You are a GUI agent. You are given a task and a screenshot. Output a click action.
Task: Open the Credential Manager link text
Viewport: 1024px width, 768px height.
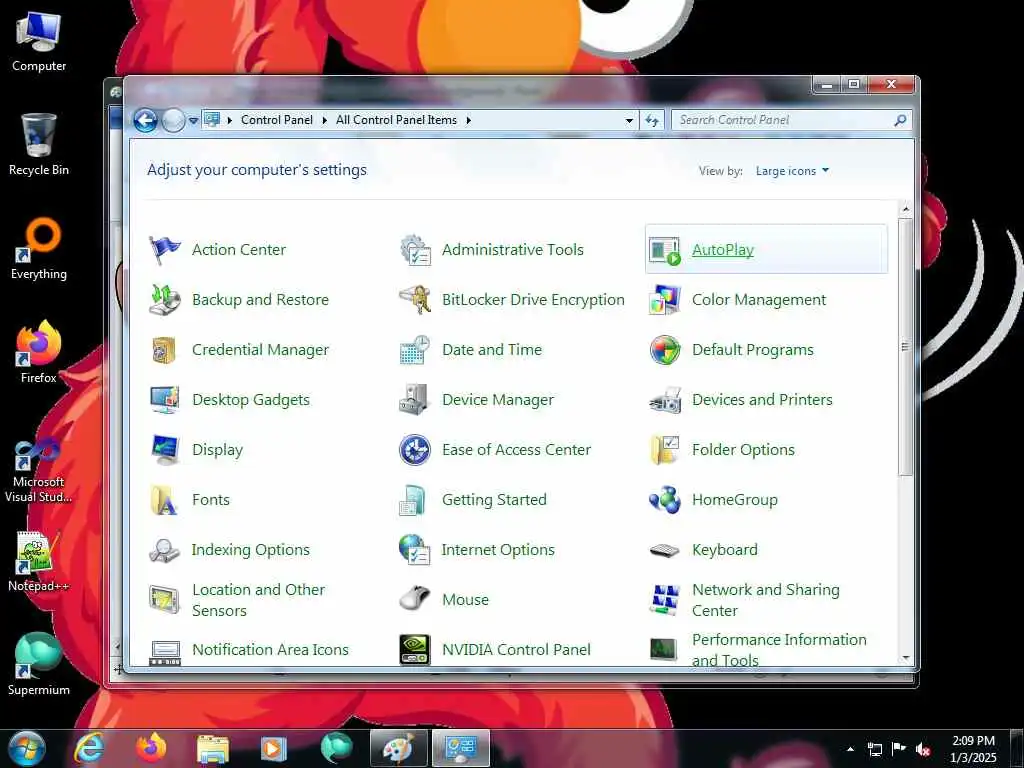coord(260,350)
